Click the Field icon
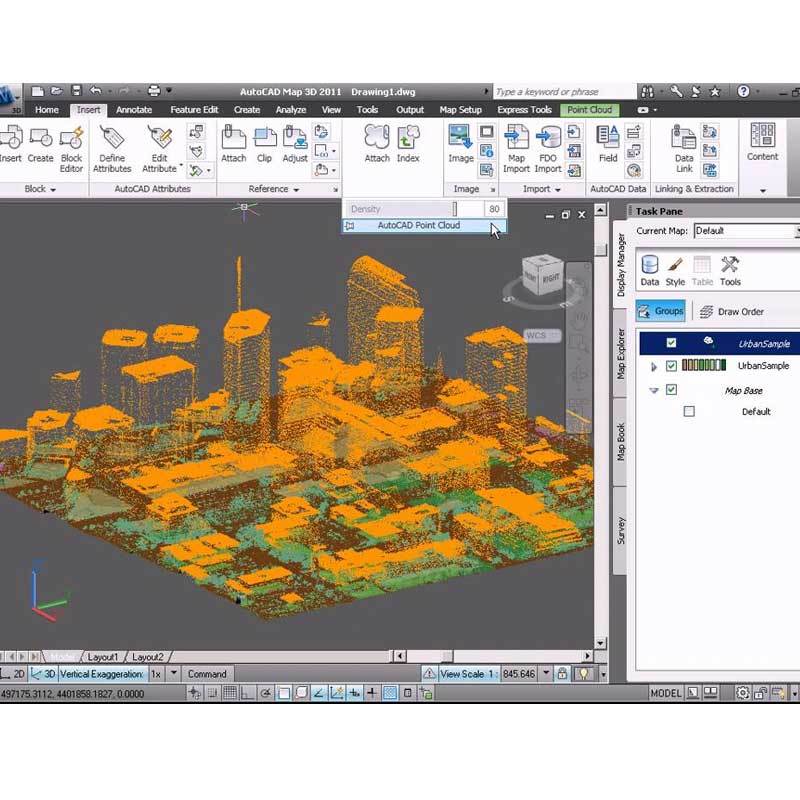Viewport: 800px width, 800px height. click(608, 137)
